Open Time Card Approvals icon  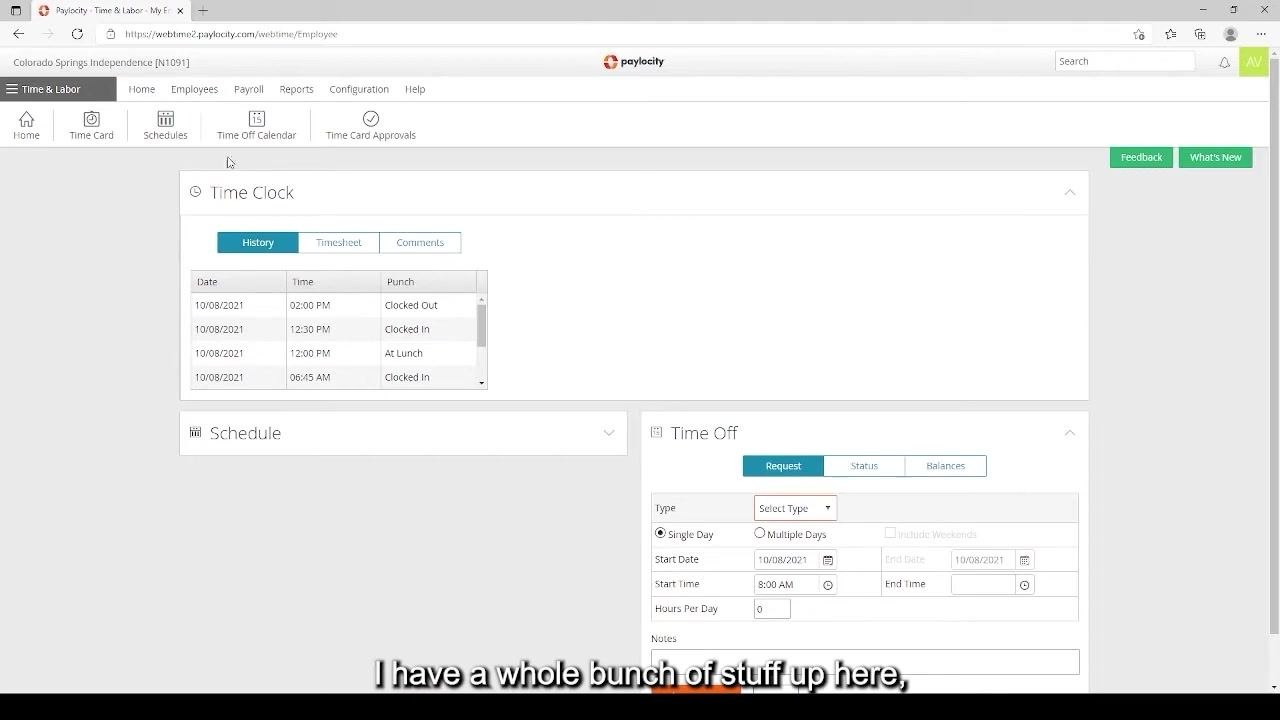(x=371, y=125)
